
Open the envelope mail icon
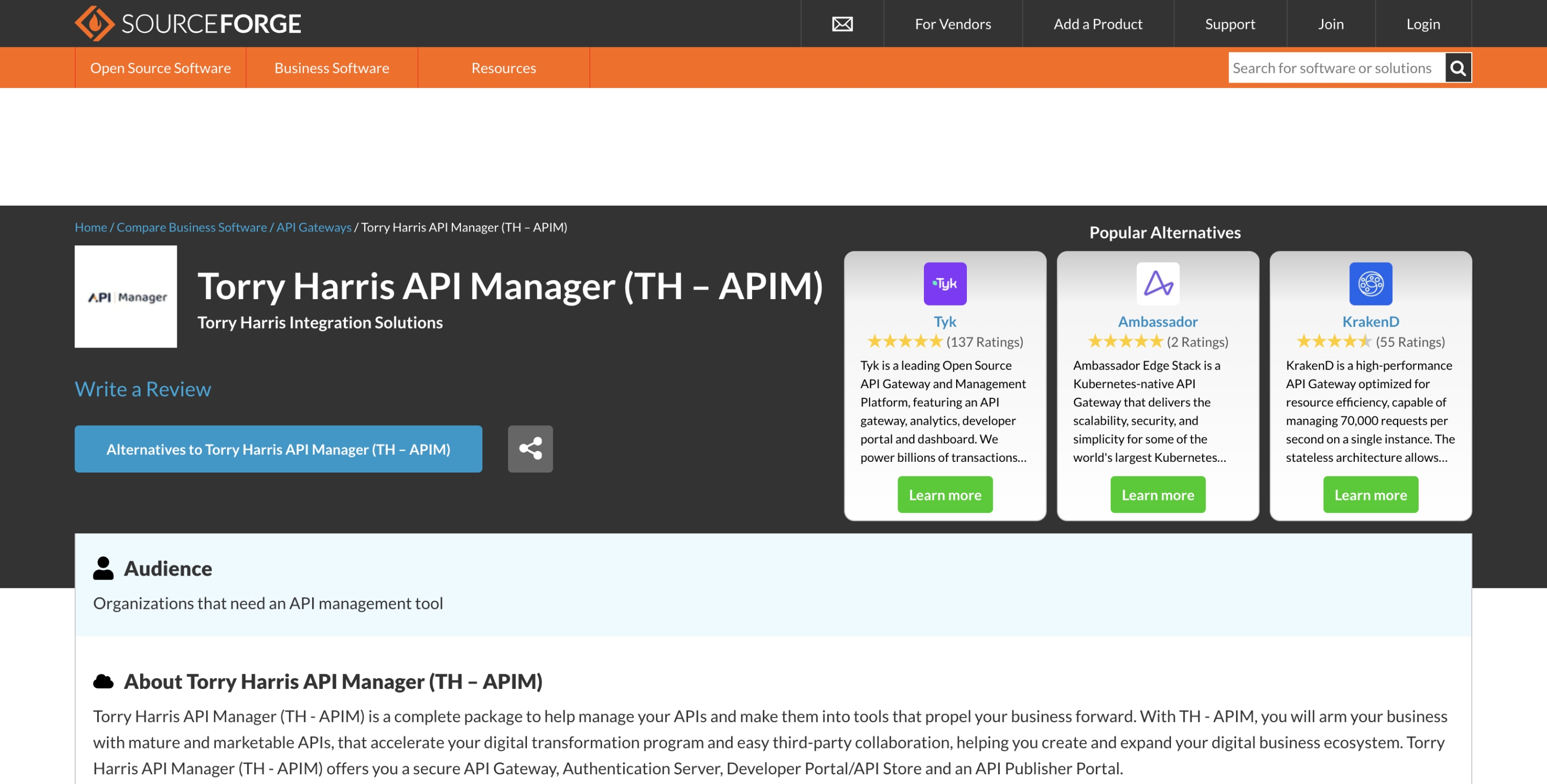coord(842,24)
